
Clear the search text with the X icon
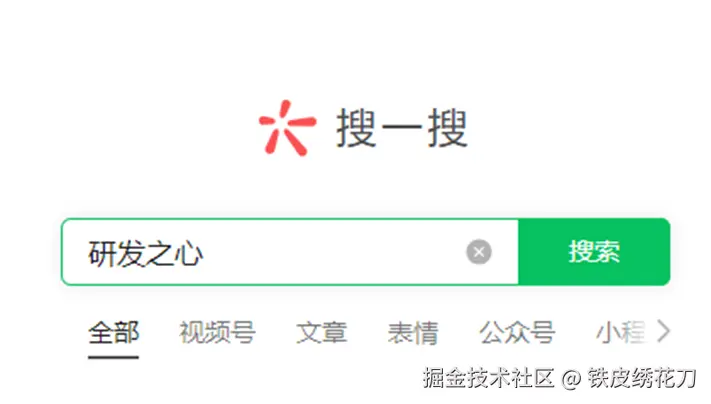[479, 252]
